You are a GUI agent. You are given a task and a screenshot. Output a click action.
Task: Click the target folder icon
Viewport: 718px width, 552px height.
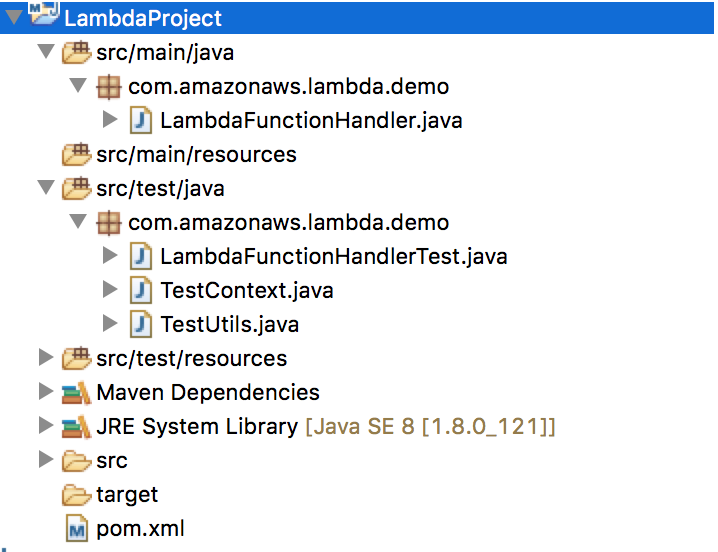point(76,495)
